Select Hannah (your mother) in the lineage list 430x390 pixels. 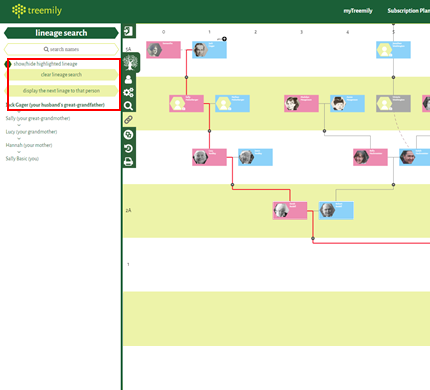29,145
